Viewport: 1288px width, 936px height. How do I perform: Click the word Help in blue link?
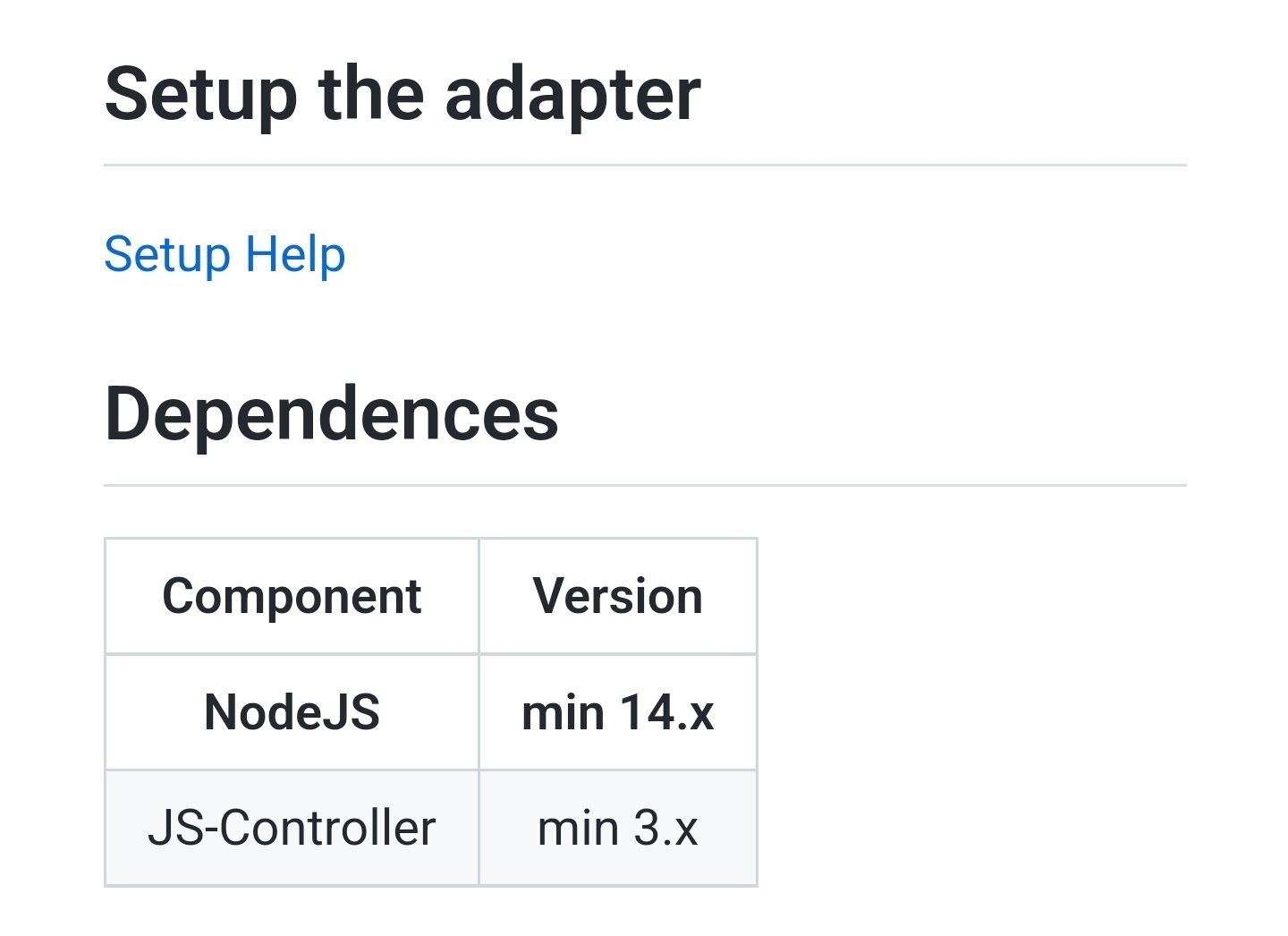coord(295,257)
